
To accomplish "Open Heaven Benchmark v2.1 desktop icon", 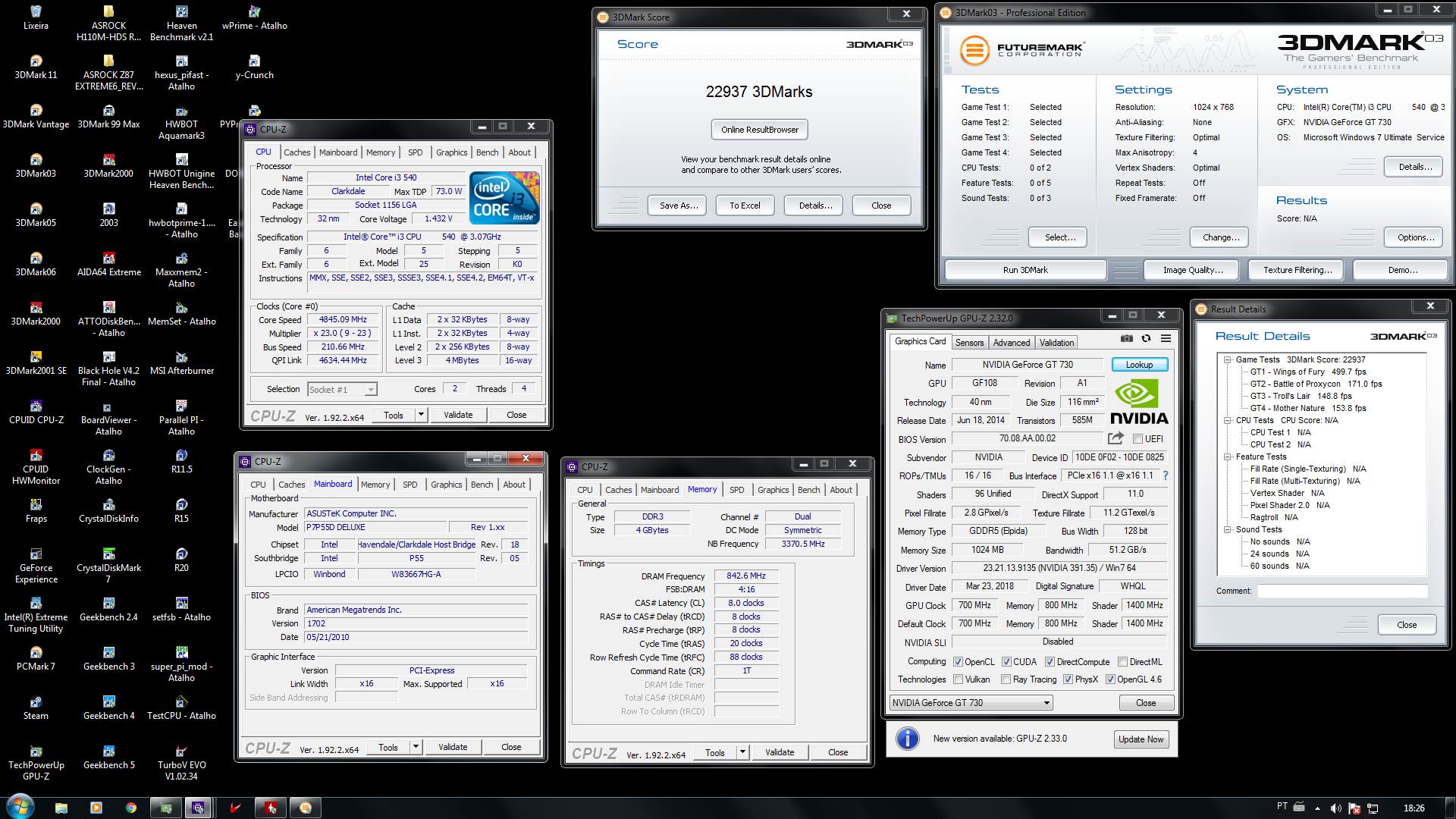I will pos(181,24).
